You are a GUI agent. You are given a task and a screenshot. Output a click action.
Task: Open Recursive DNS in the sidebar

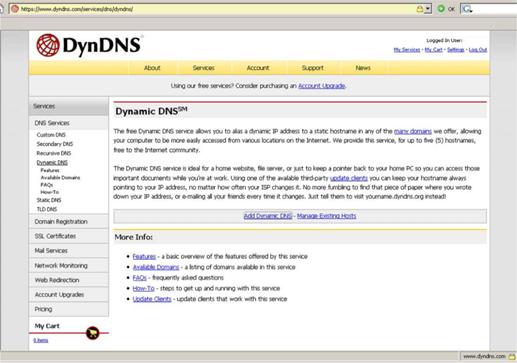pos(54,153)
